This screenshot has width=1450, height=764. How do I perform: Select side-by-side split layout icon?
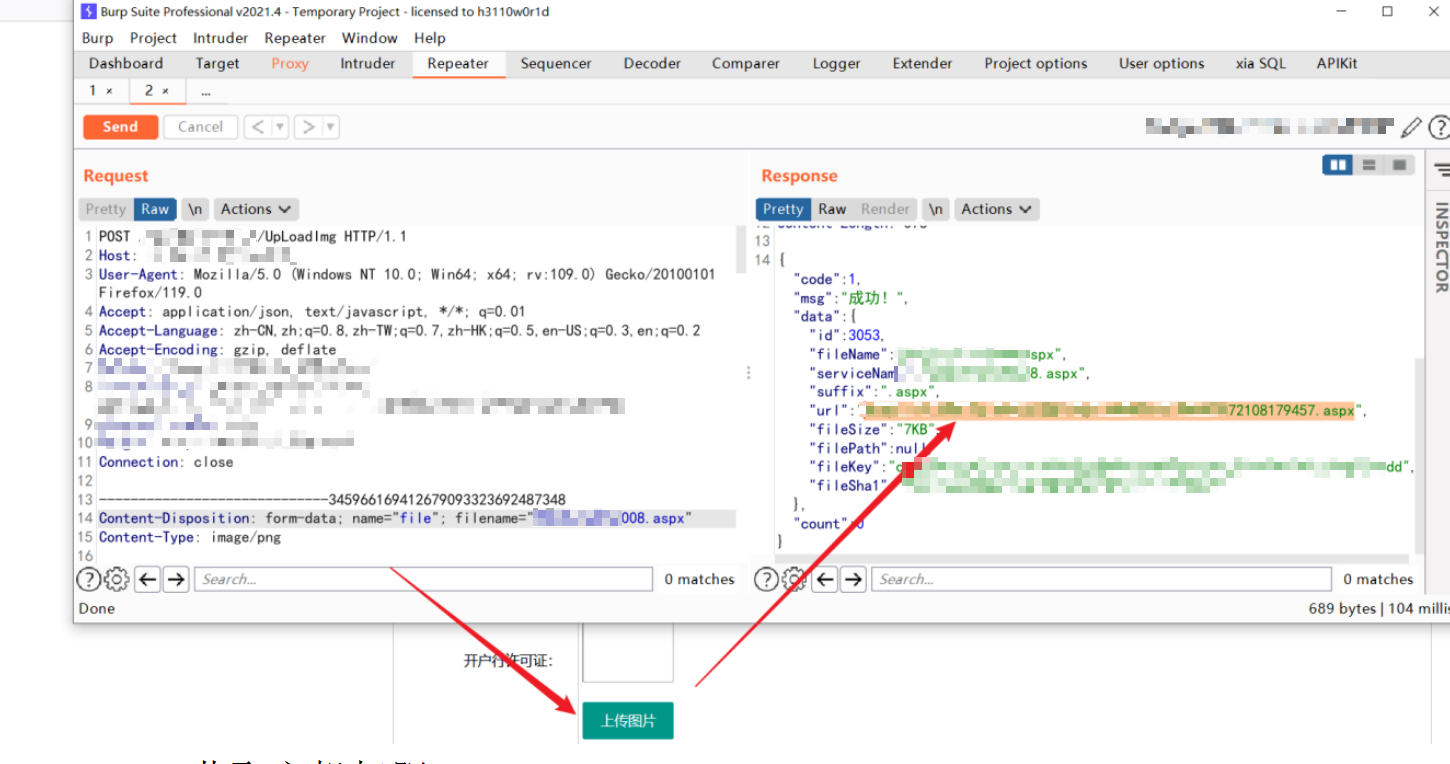pyautogui.click(x=1337, y=165)
